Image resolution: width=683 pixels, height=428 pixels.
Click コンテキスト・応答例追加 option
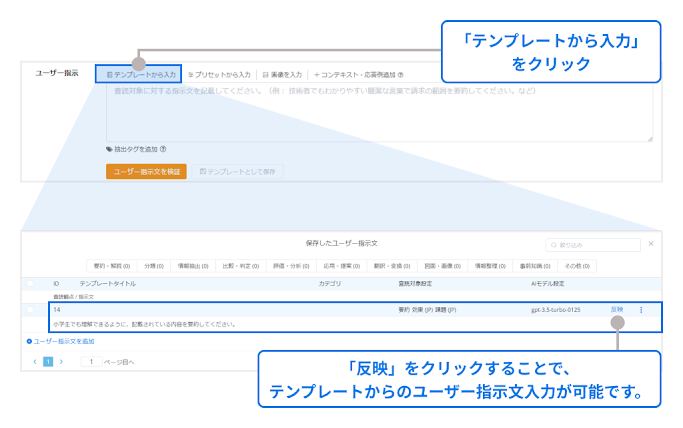358,74
